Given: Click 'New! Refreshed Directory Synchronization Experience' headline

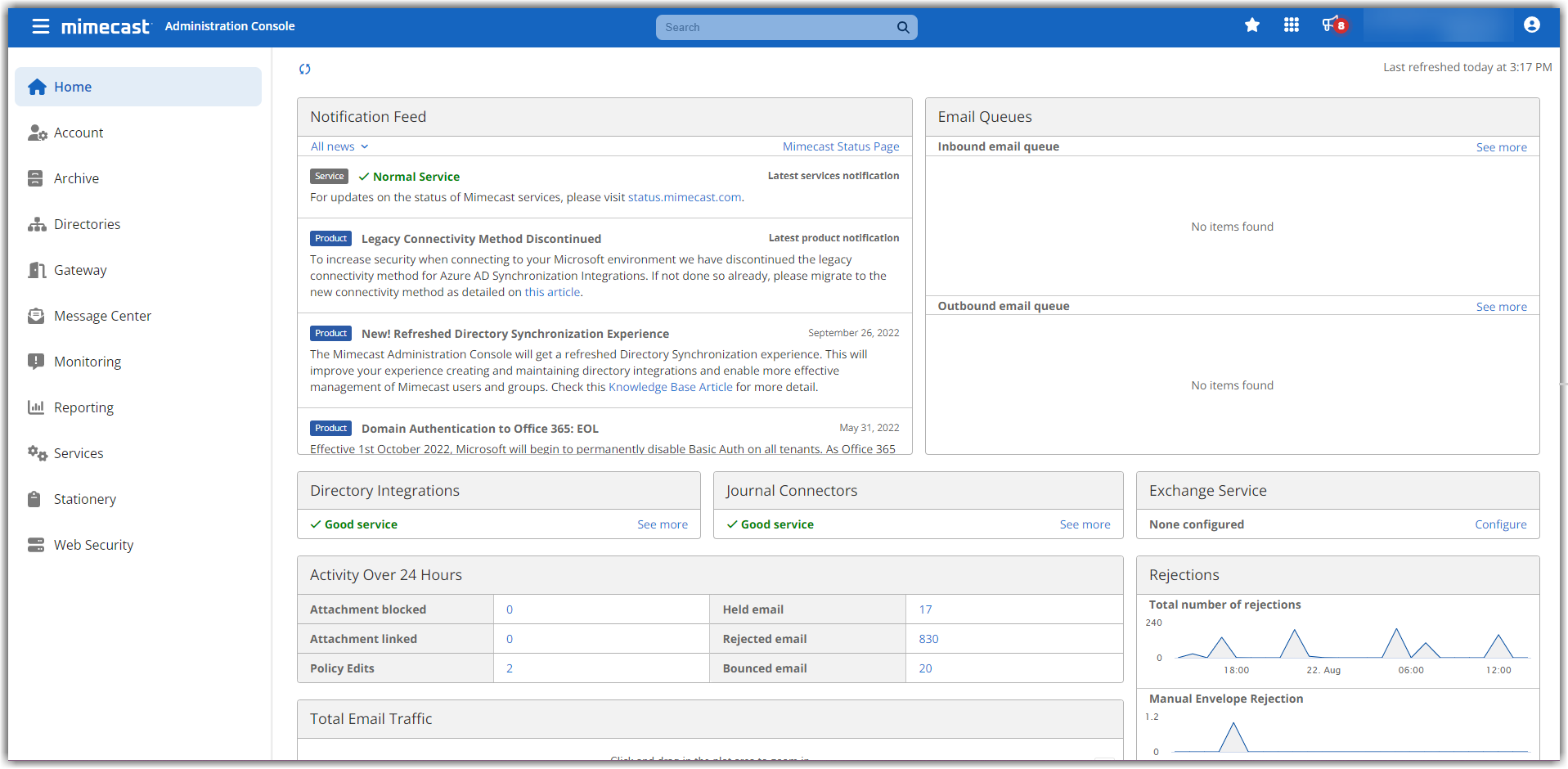Looking at the screenshot, I should pyautogui.click(x=515, y=334).
